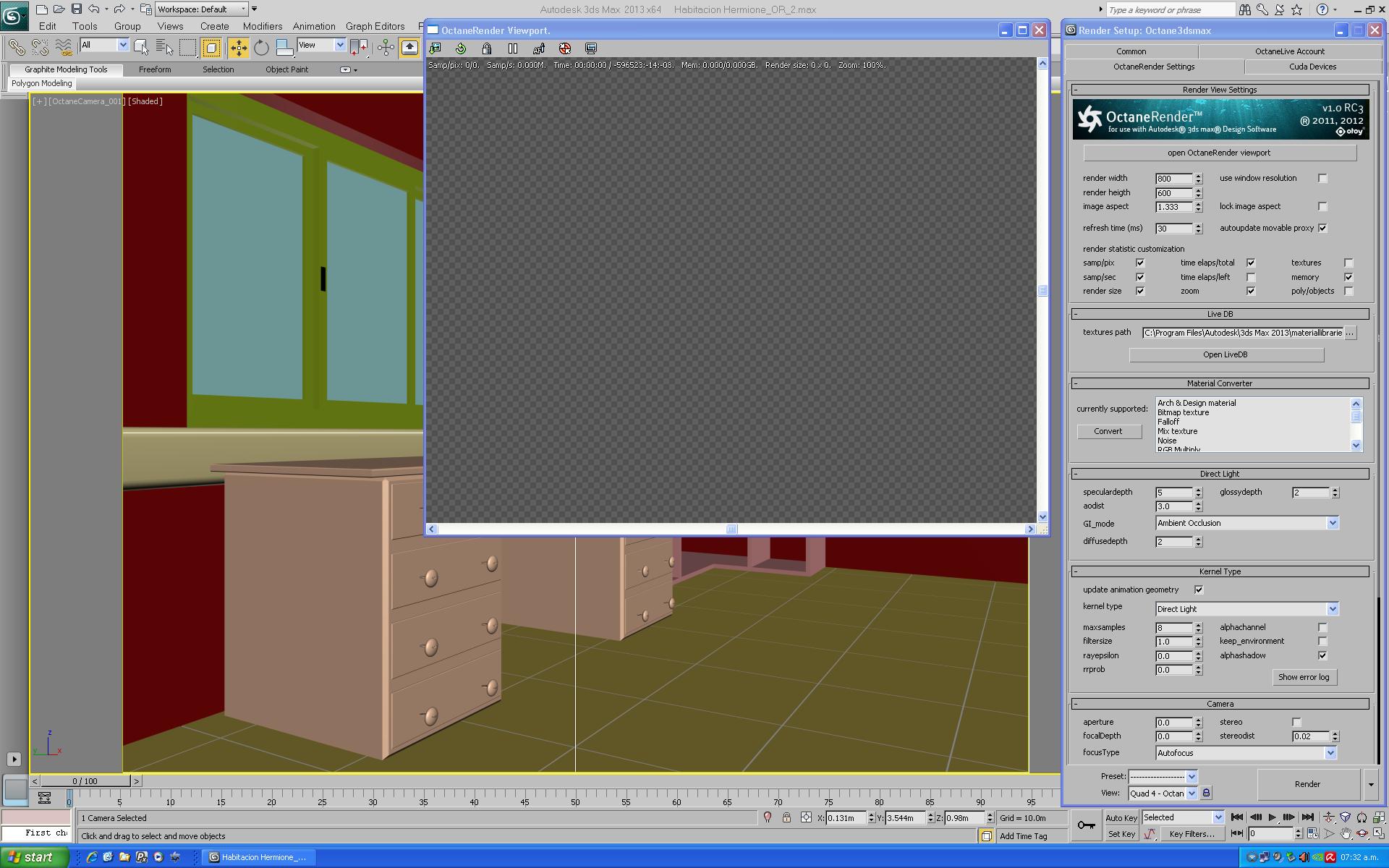Click the render width input field
Viewport: 1389px width, 868px height.
click(x=1173, y=179)
